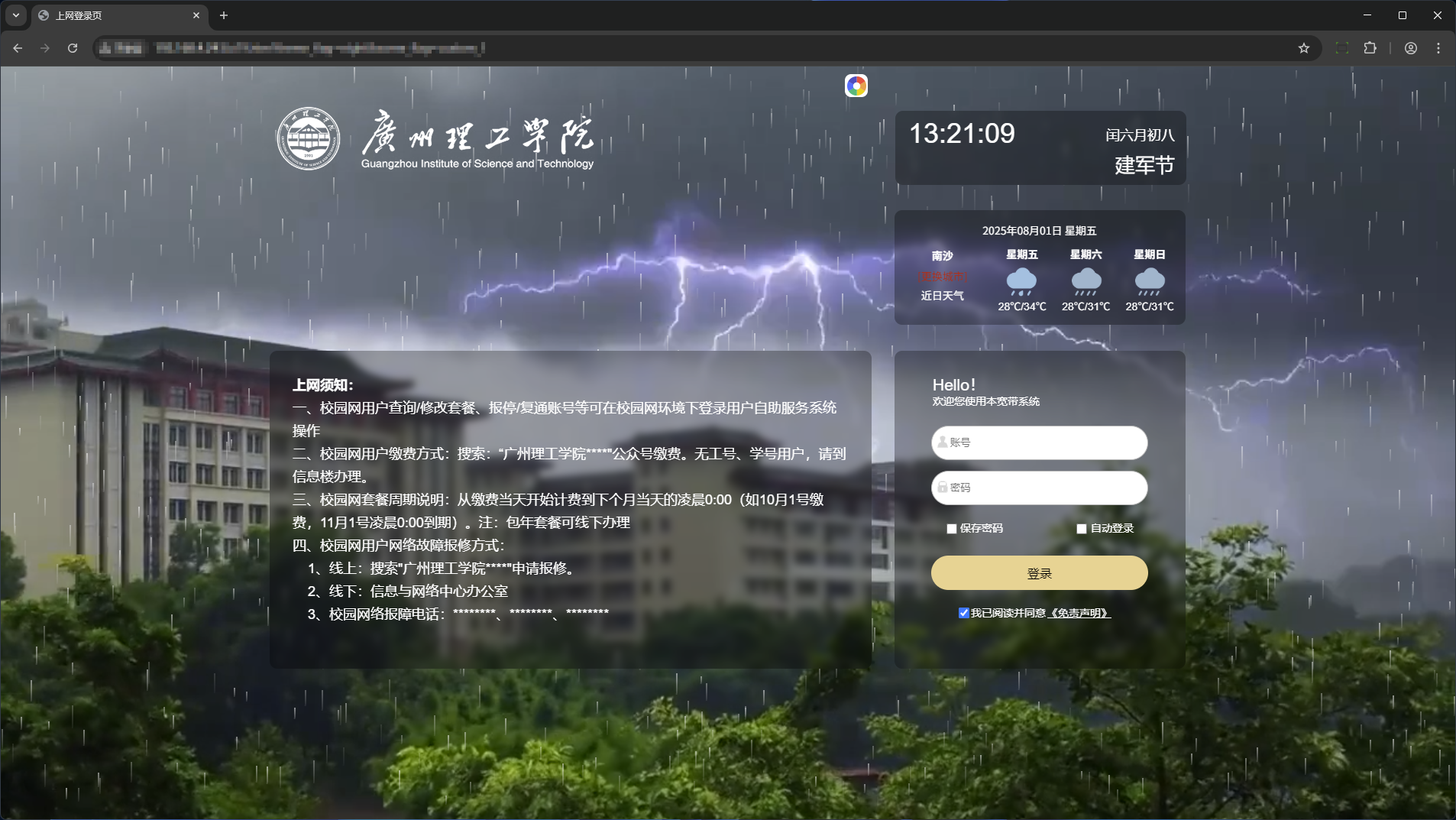This screenshot has width=1456, height=820.
Task: Click the 28°C/34°C temperature text
Action: tap(1022, 306)
